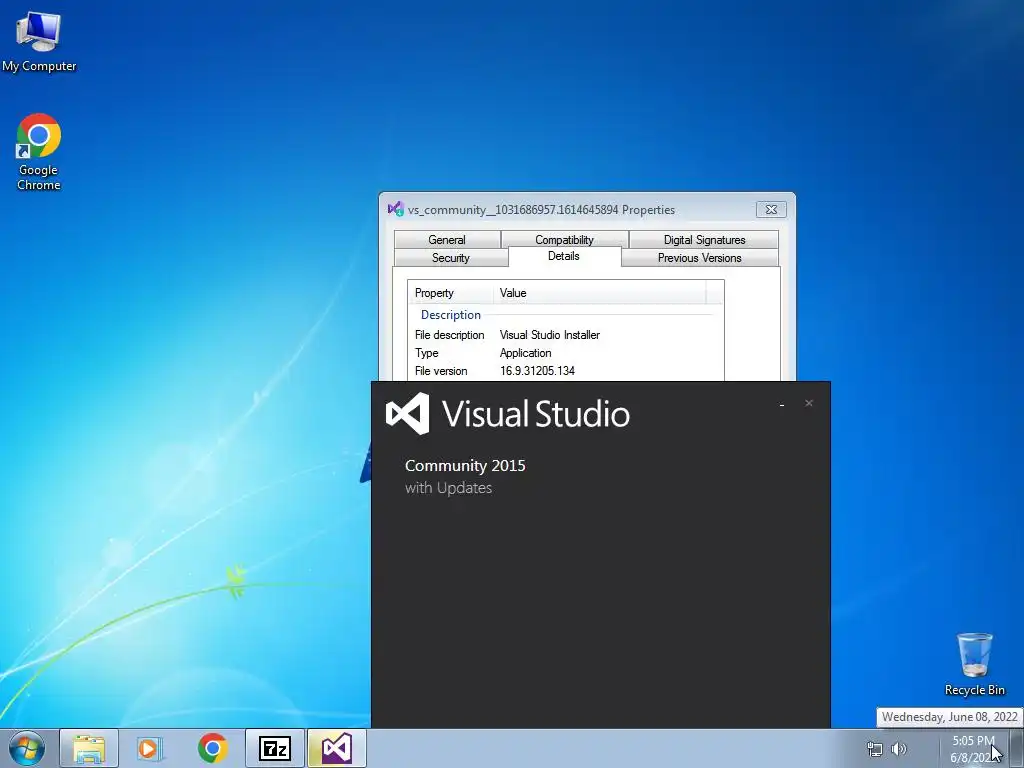Screen dimensions: 1024x768
Task: Select the Type property row
Action: 566,353
